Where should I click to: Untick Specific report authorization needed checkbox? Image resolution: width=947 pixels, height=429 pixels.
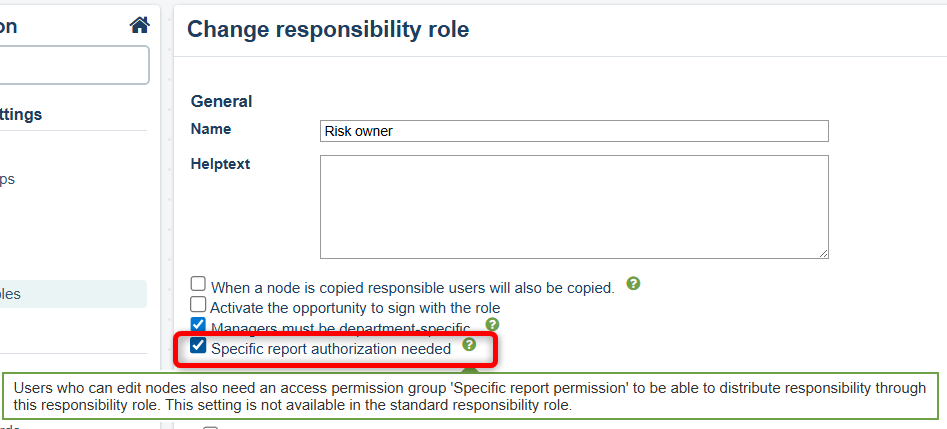pyautogui.click(x=199, y=347)
